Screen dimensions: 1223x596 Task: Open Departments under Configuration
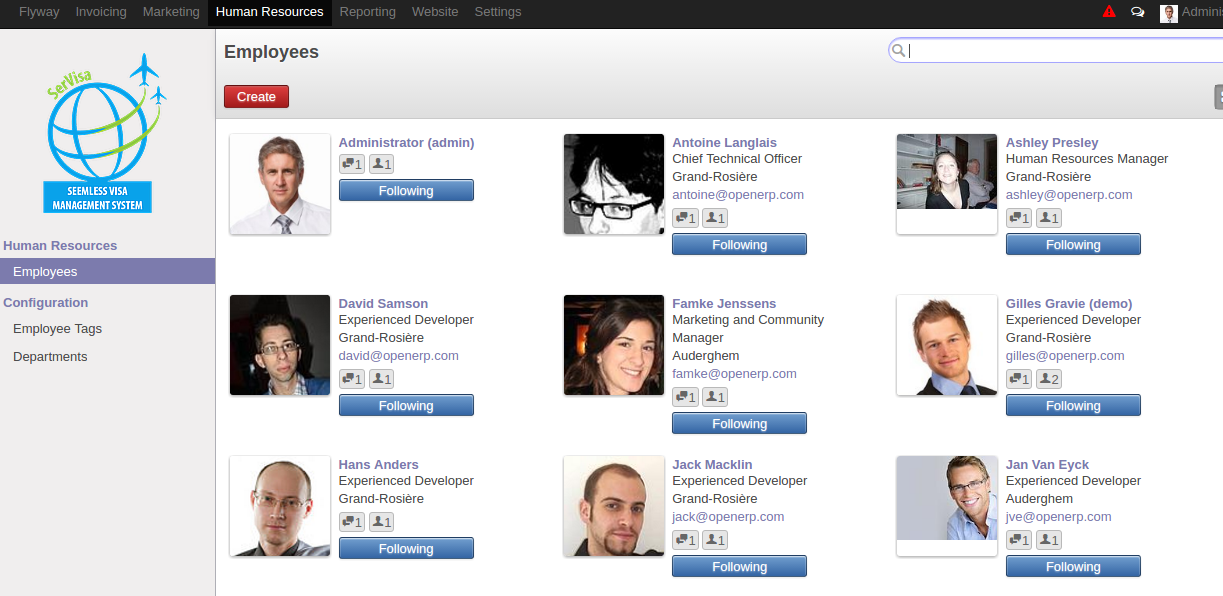[x=50, y=357]
